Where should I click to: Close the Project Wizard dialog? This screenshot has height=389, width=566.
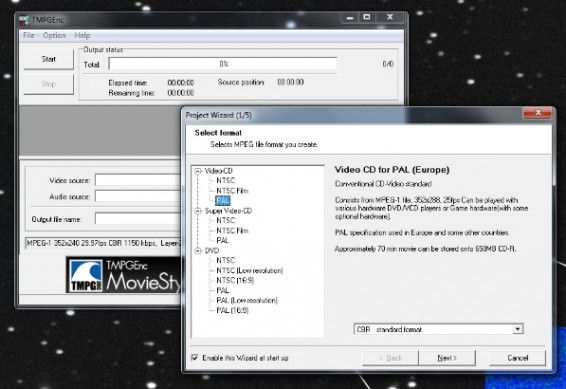pos(537,113)
